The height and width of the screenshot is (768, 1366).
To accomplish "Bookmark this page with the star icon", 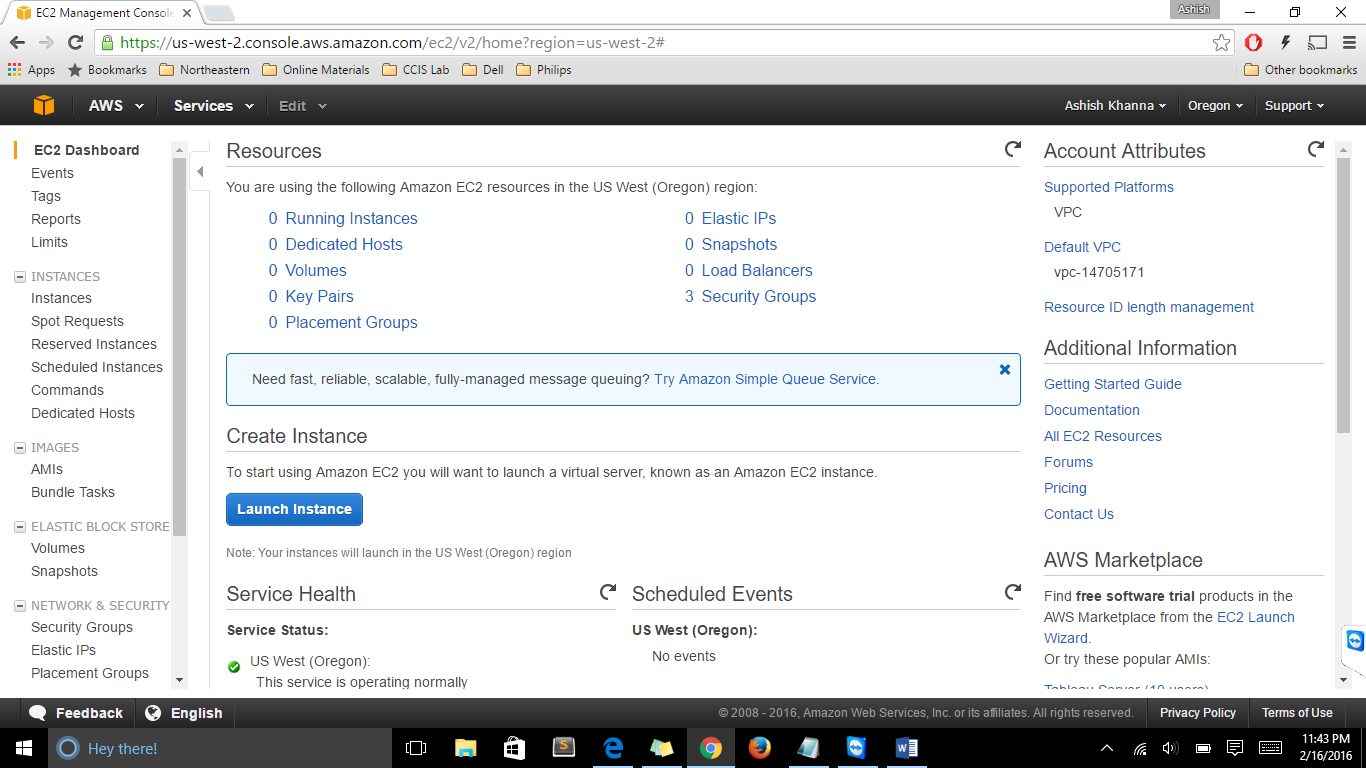I will [x=1221, y=43].
